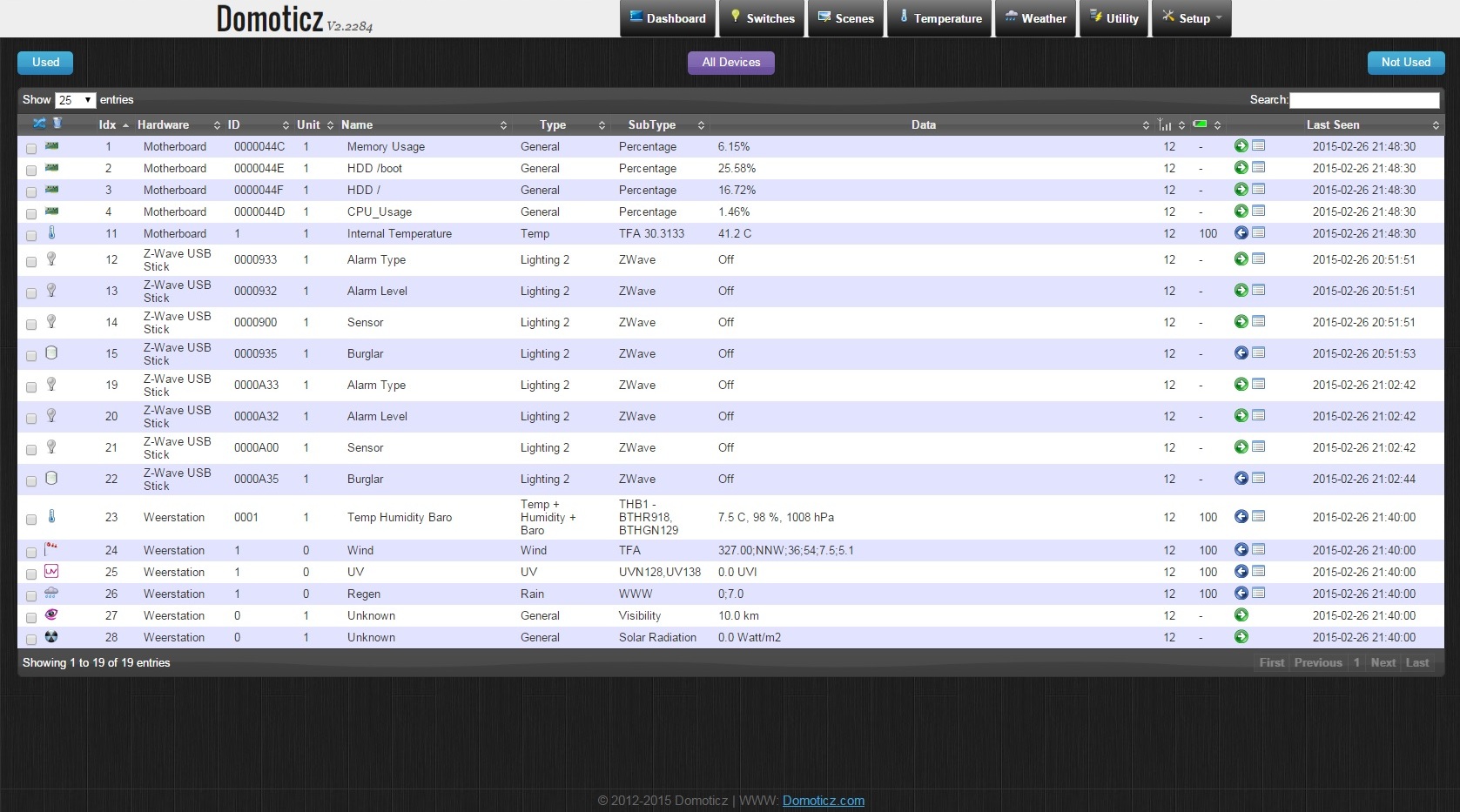Check the HDD /boot row checkbox
The width and height of the screenshot is (1460, 812).
[31, 171]
